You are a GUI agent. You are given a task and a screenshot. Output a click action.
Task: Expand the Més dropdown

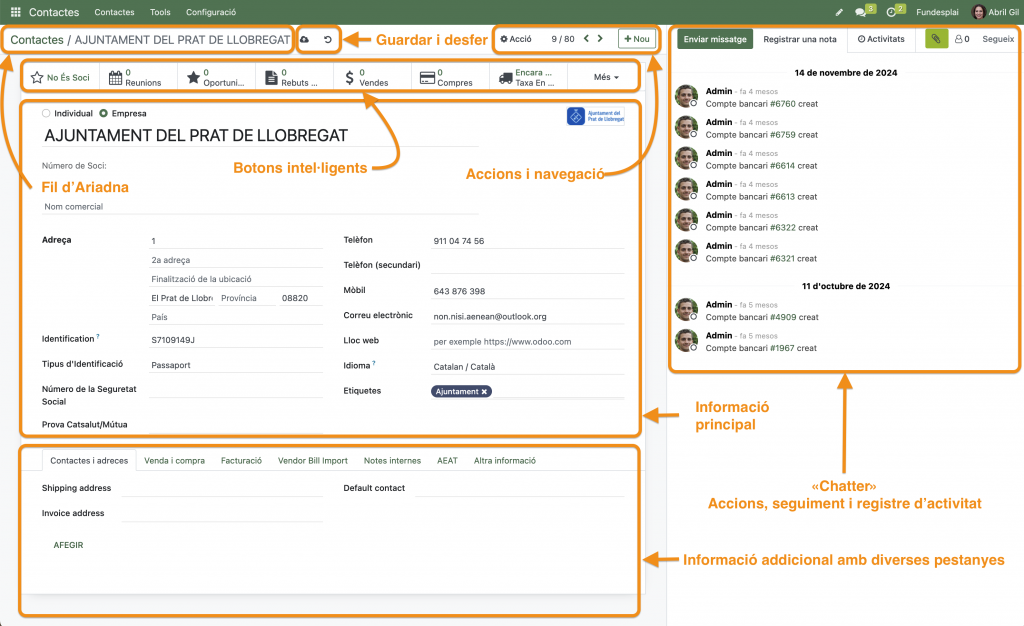606,77
